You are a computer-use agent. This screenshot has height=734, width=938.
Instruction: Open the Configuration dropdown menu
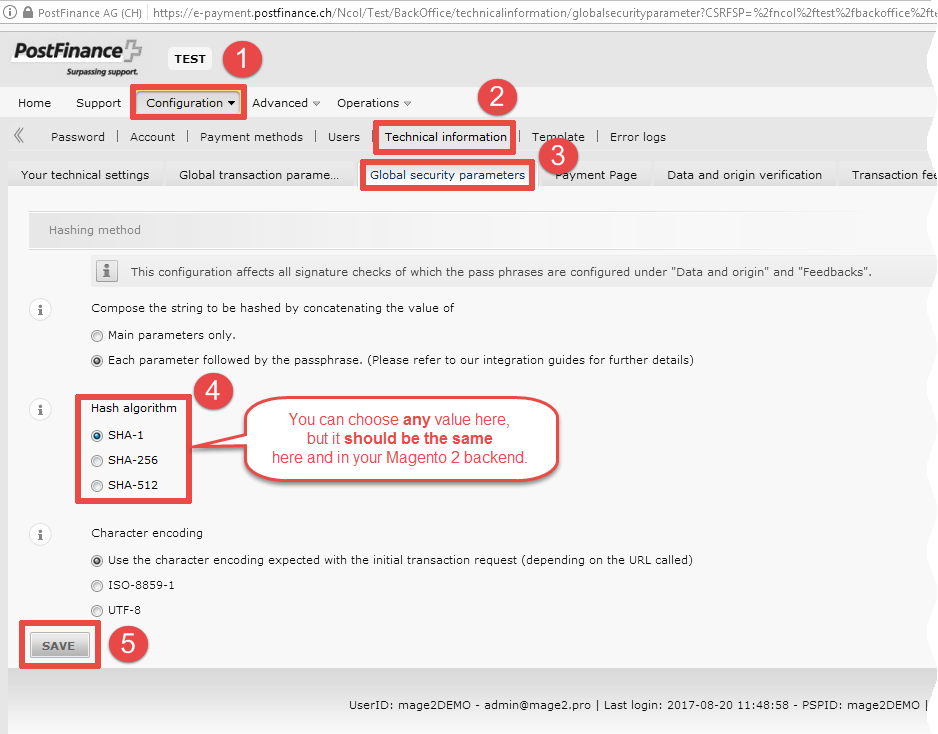click(x=189, y=103)
